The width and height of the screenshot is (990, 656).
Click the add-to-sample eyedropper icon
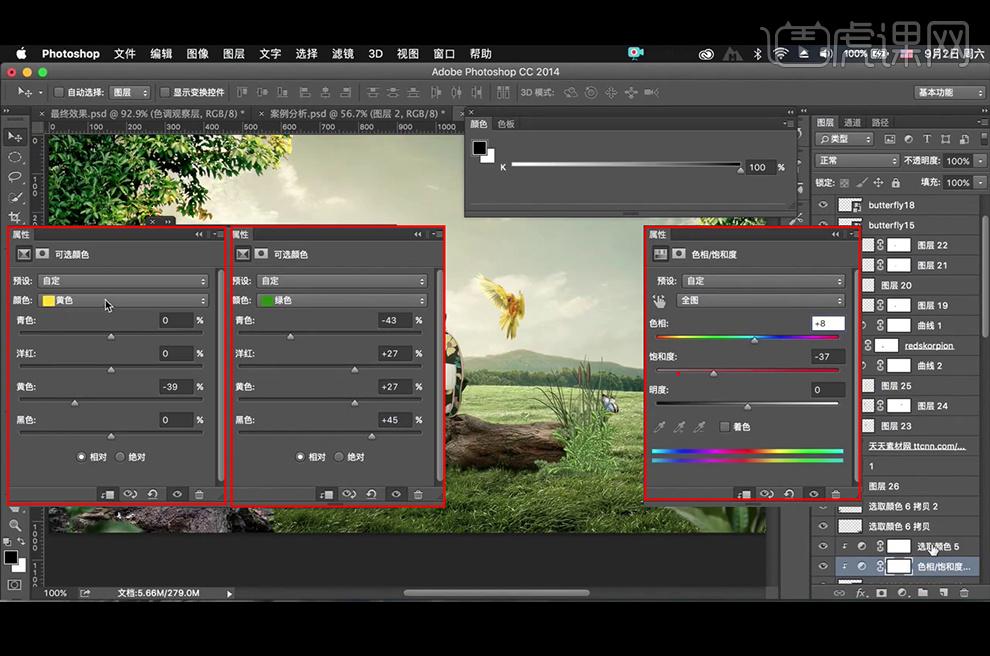click(x=679, y=427)
